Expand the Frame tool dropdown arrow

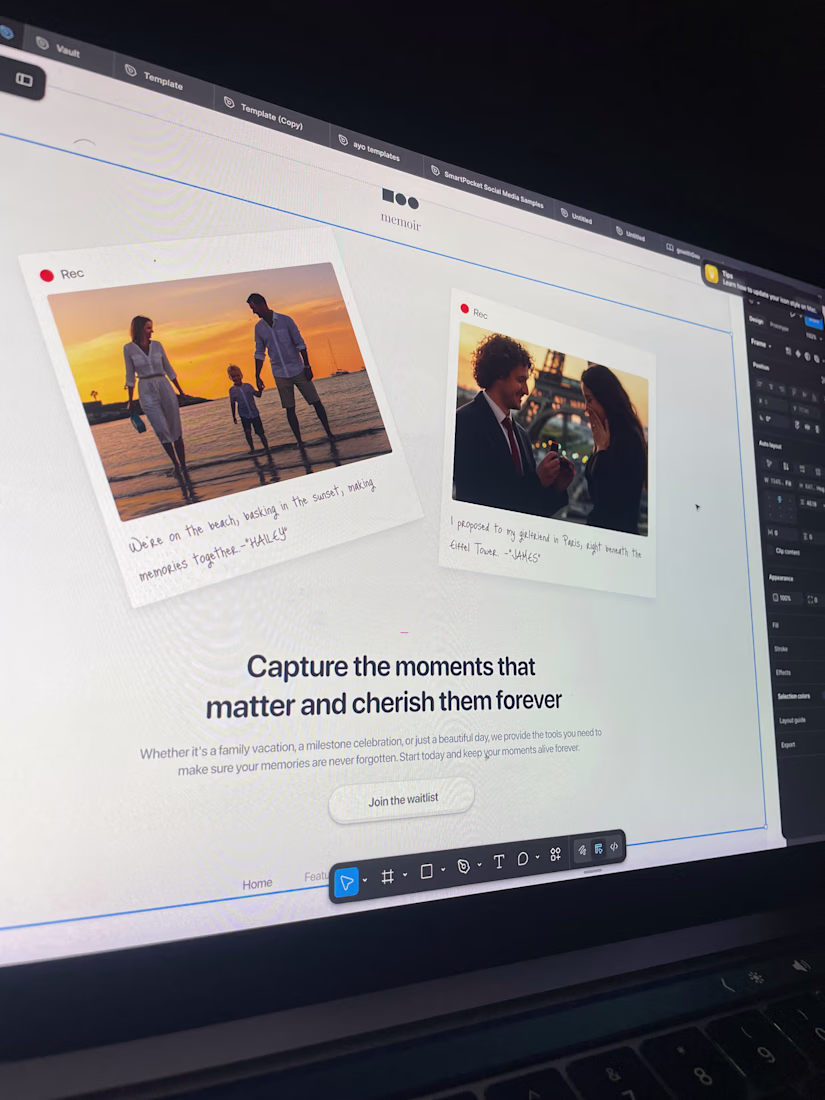(405, 875)
